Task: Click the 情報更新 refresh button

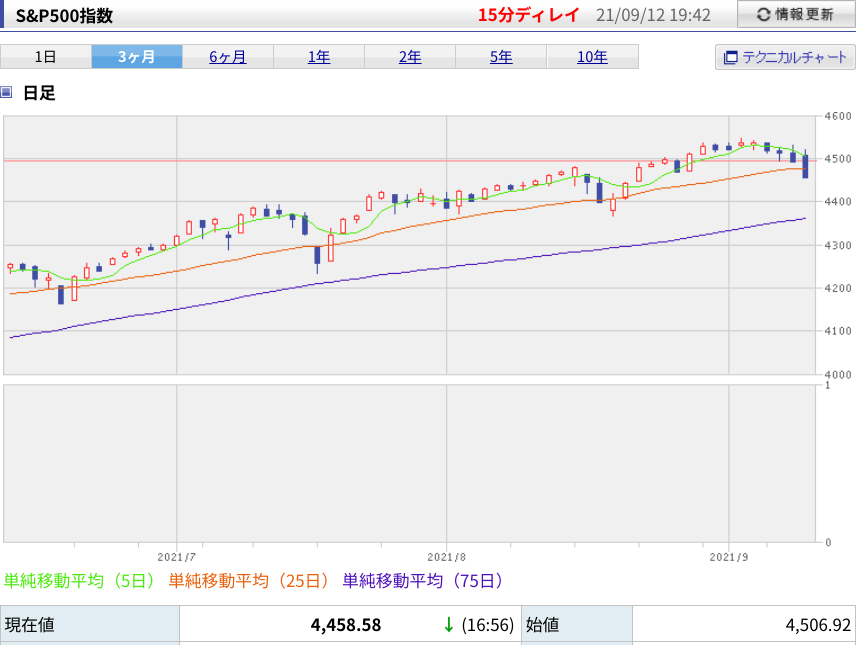Action: (796, 14)
